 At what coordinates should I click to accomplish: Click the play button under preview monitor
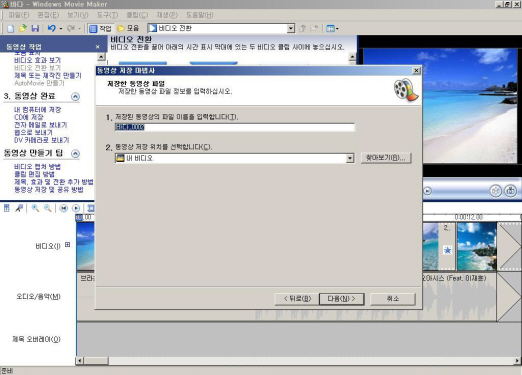(x=428, y=191)
